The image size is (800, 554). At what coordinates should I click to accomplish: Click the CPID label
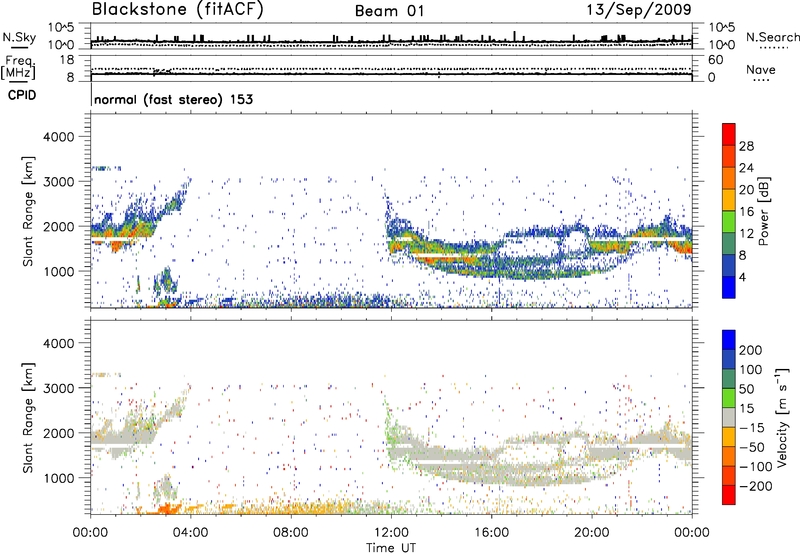22,95
